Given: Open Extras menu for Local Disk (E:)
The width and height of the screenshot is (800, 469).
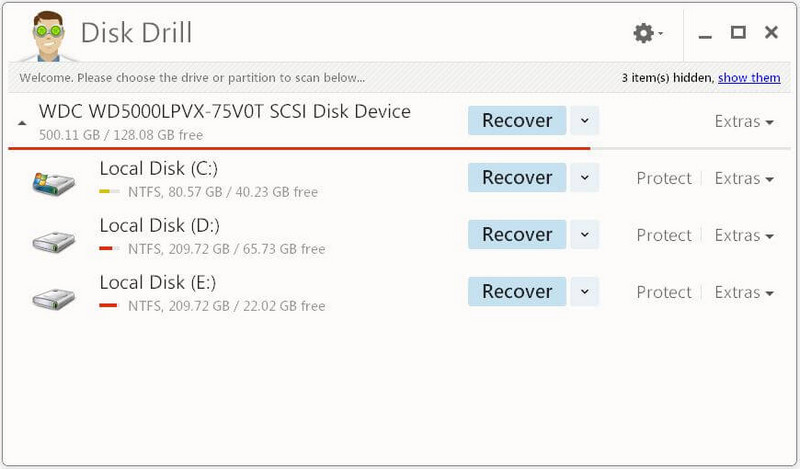Looking at the screenshot, I should coord(744,292).
